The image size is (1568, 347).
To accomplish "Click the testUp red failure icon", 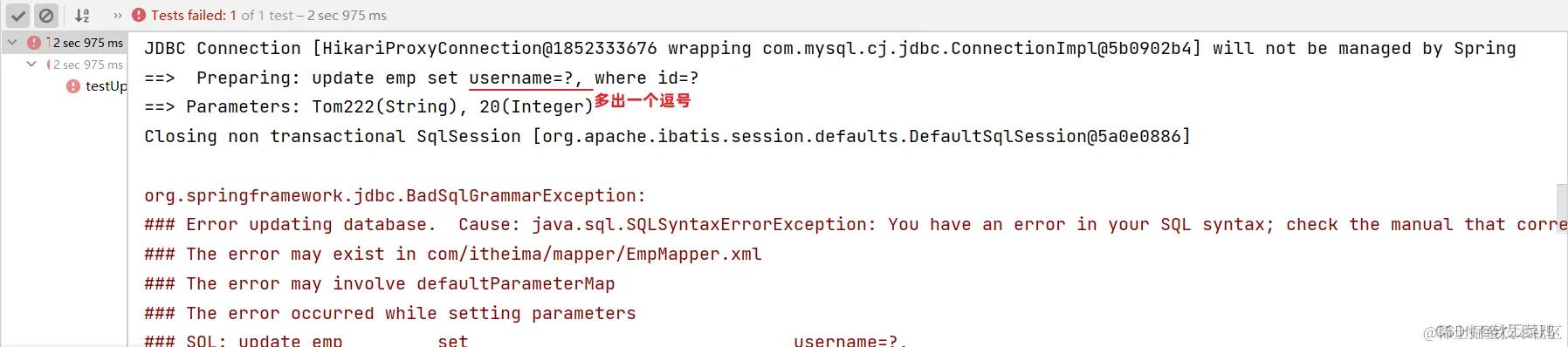I will pos(73,86).
